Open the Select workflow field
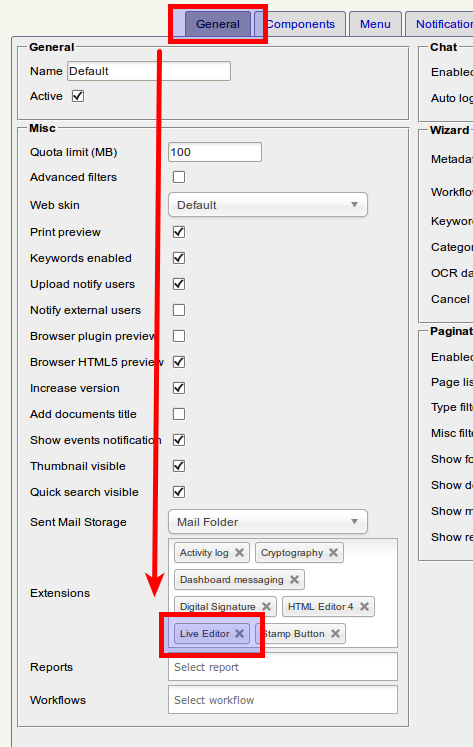473x747 pixels. (283, 700)
